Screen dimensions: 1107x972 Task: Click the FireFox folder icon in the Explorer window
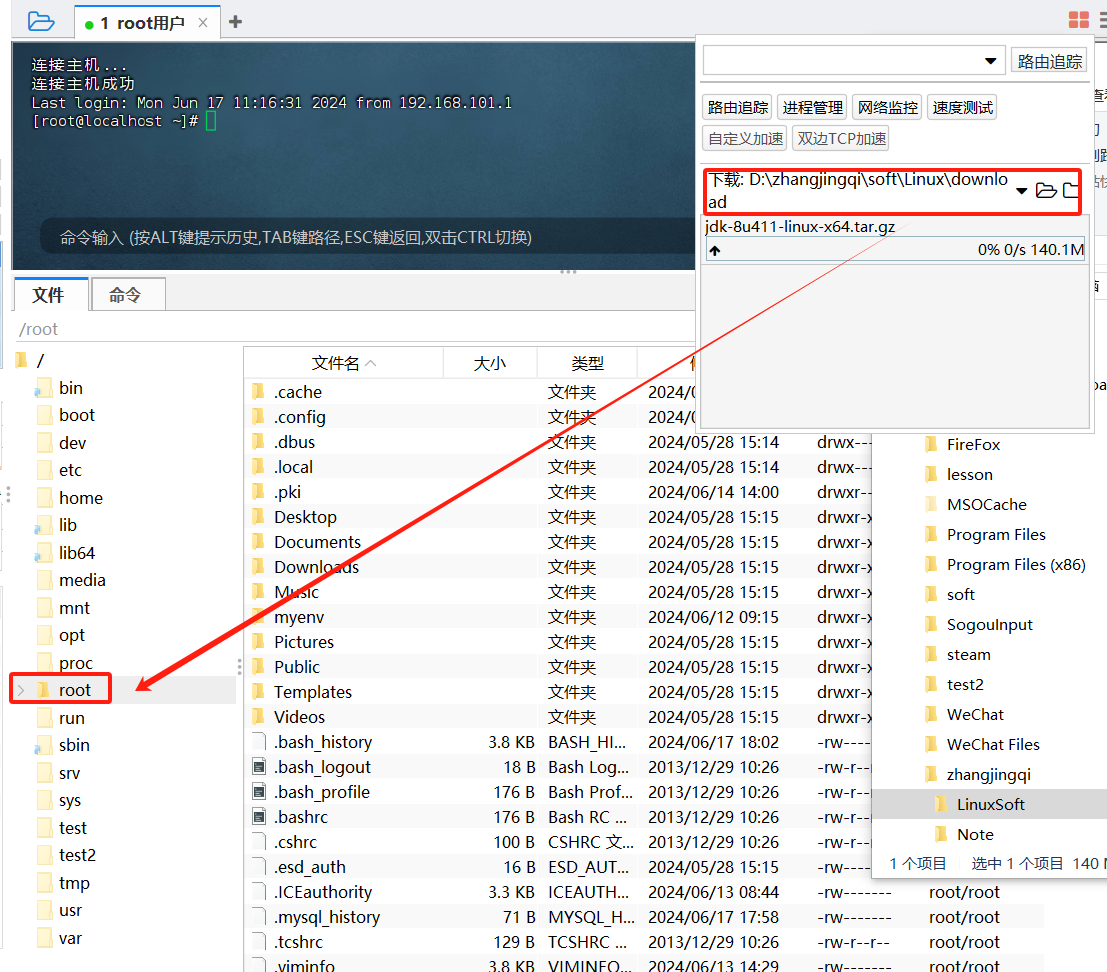click(x=931, y=444)
